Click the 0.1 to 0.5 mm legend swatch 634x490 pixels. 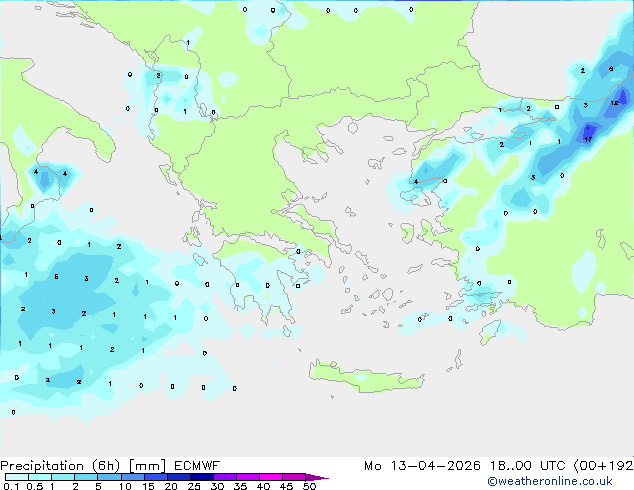[17, 477]
